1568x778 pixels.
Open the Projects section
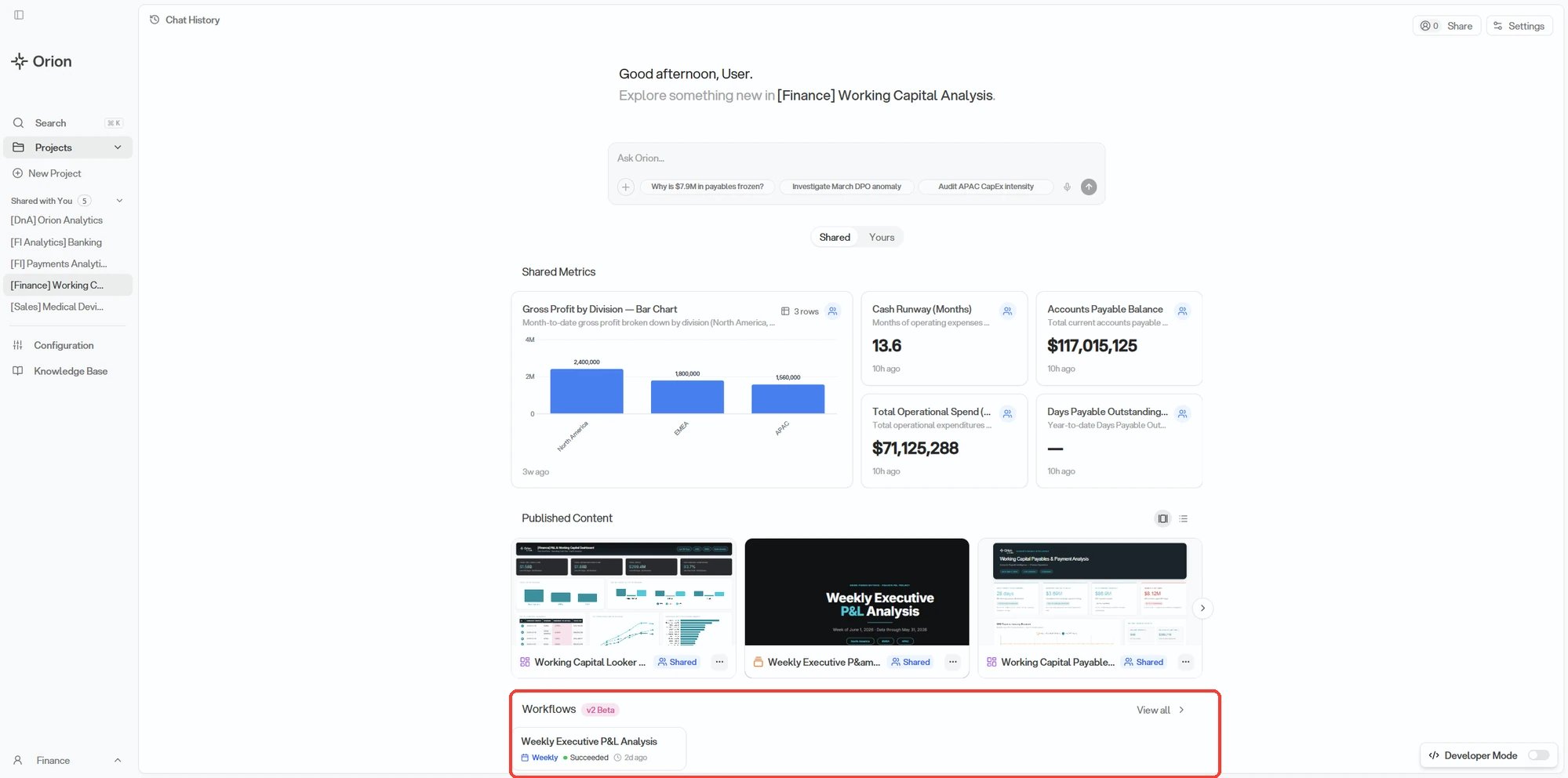tap(67, 147)
